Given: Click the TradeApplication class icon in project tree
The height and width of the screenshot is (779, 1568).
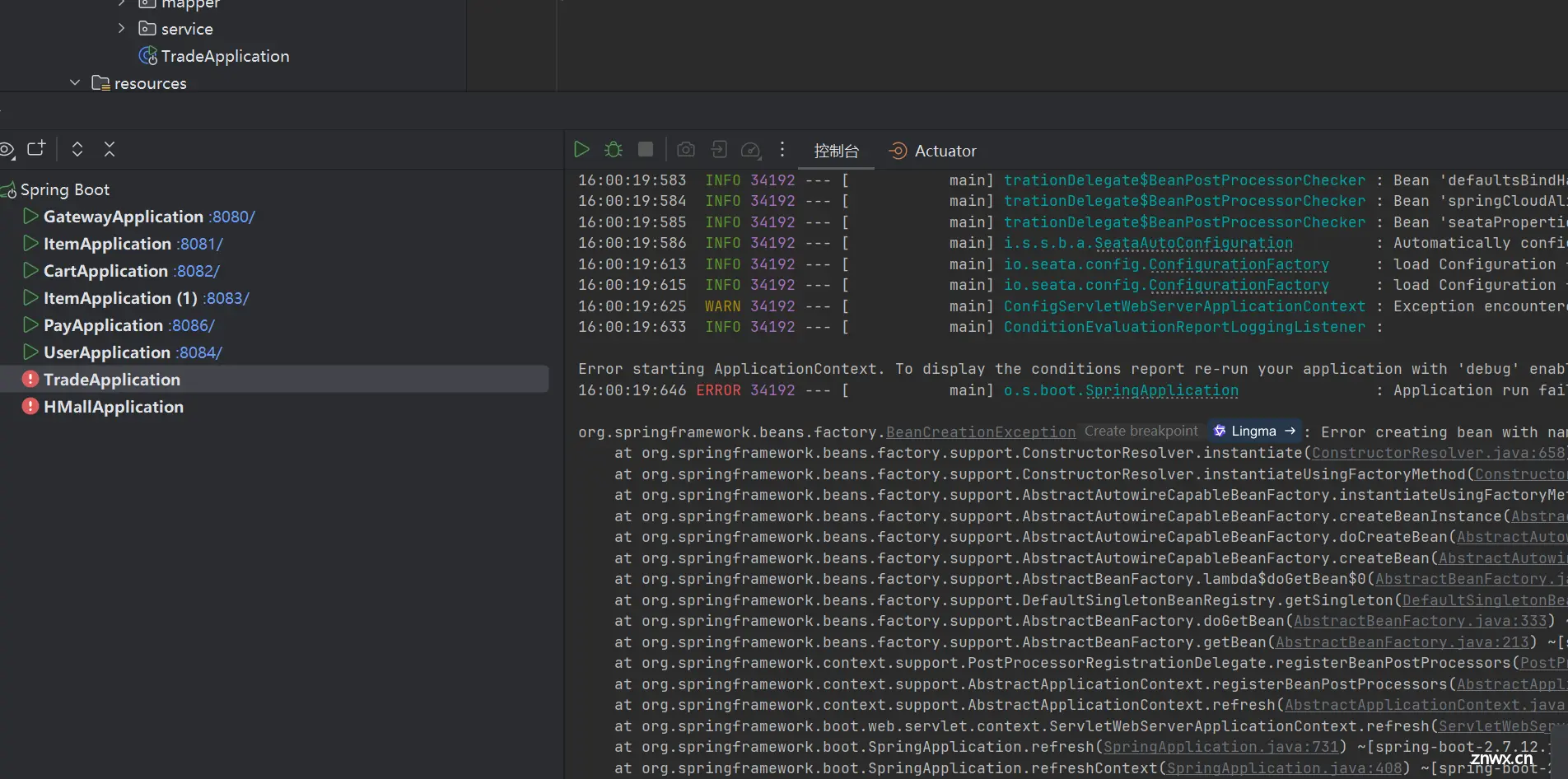Looking at the screenshot, I should coord(148,56).
